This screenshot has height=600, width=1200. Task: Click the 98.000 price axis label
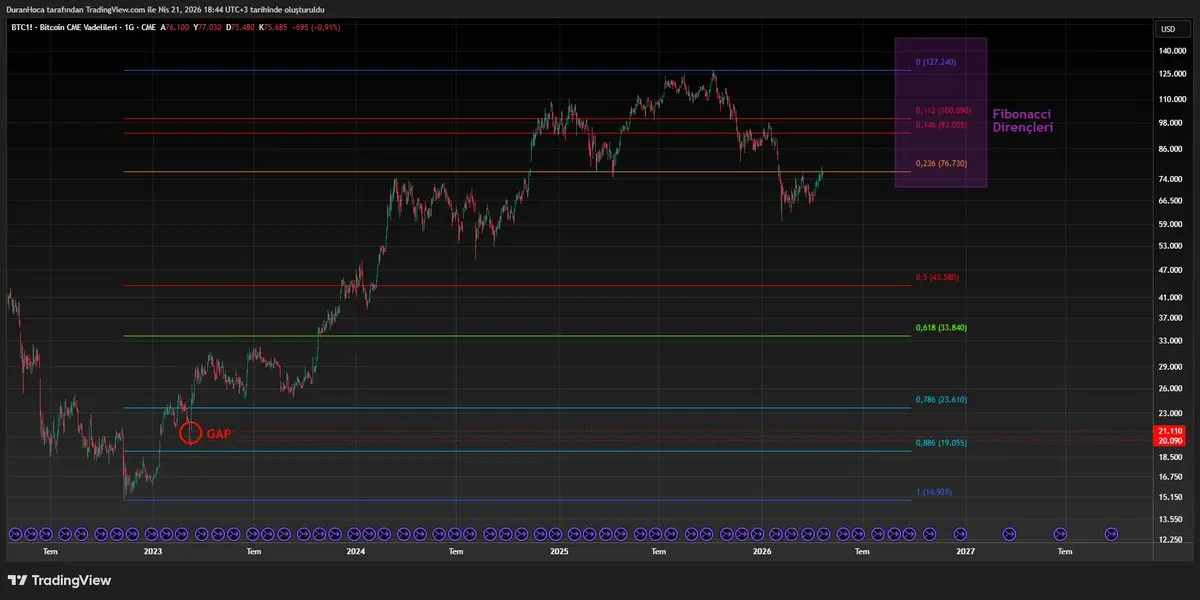1170,124
